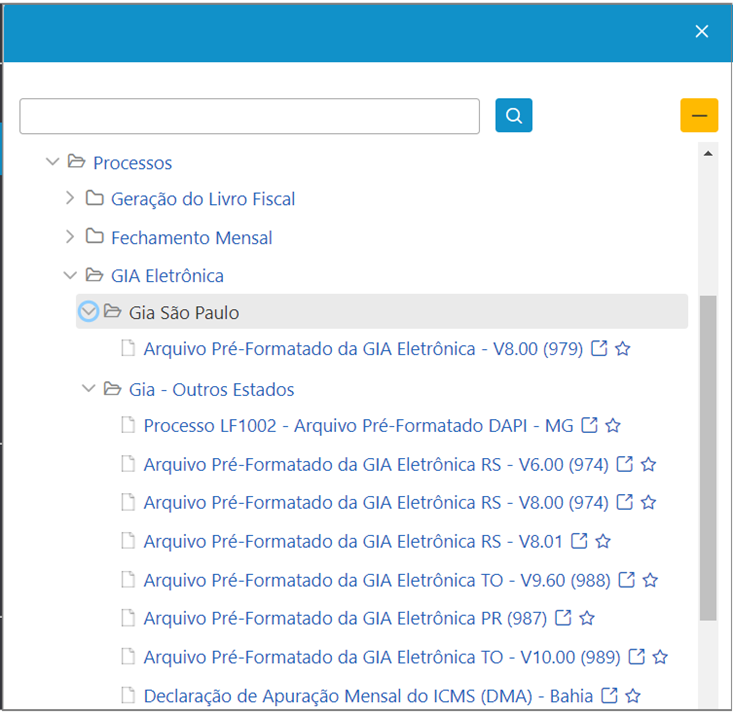Viewport: 733px width, 713px height.
Task: Open RS - V8.00 (974) in new window icon
Action: click(625, 502)
